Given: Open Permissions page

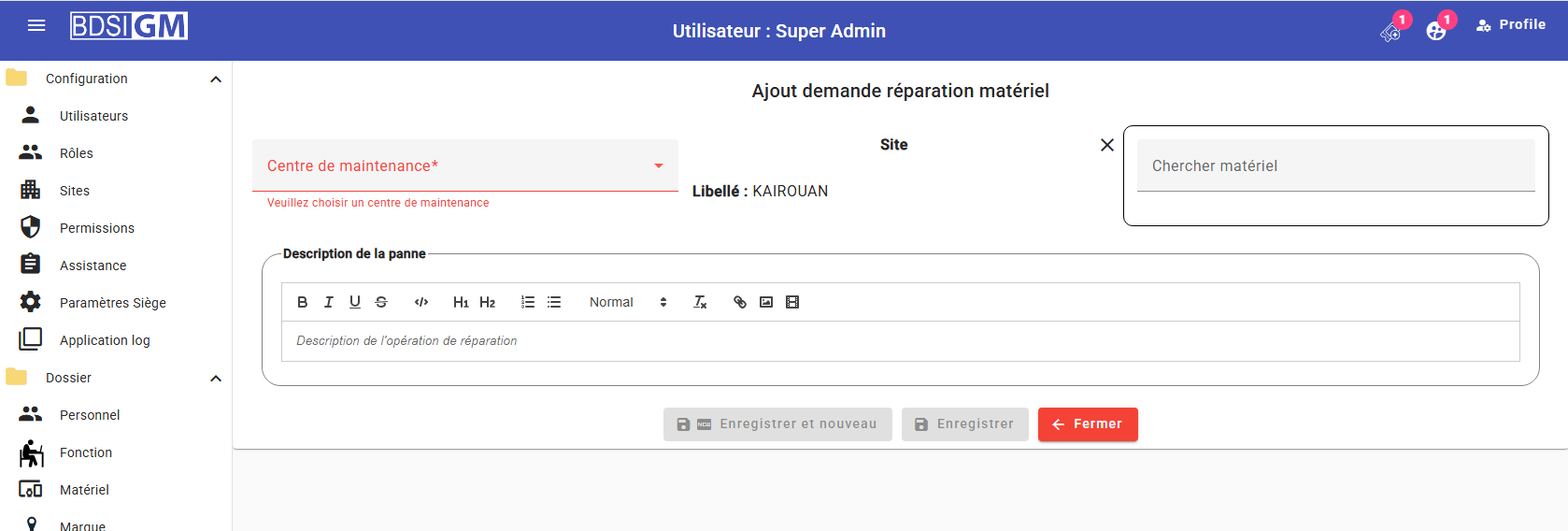Looking at the screenshot, I should point(97,228).
